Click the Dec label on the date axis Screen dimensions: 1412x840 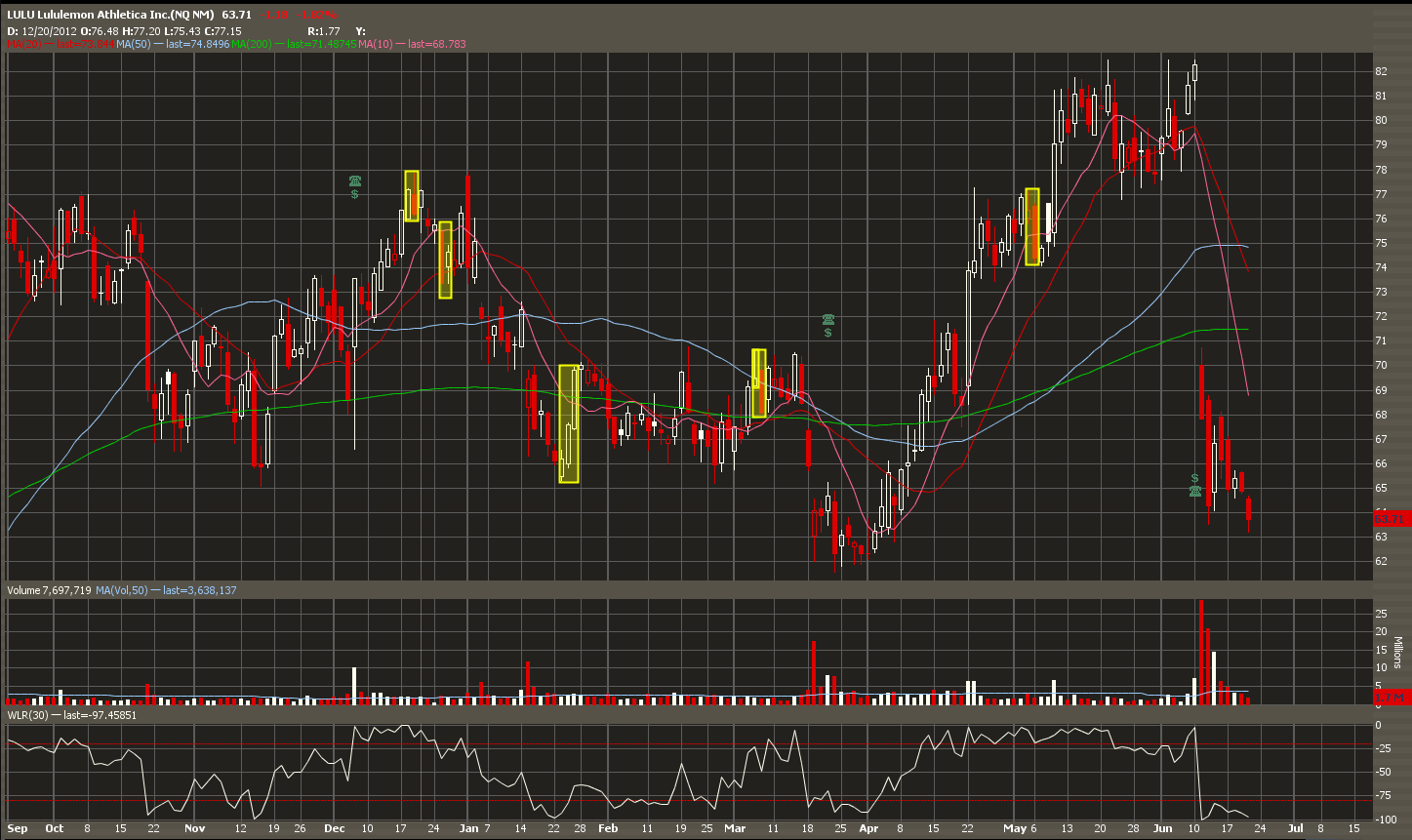(x=334, y=828)
